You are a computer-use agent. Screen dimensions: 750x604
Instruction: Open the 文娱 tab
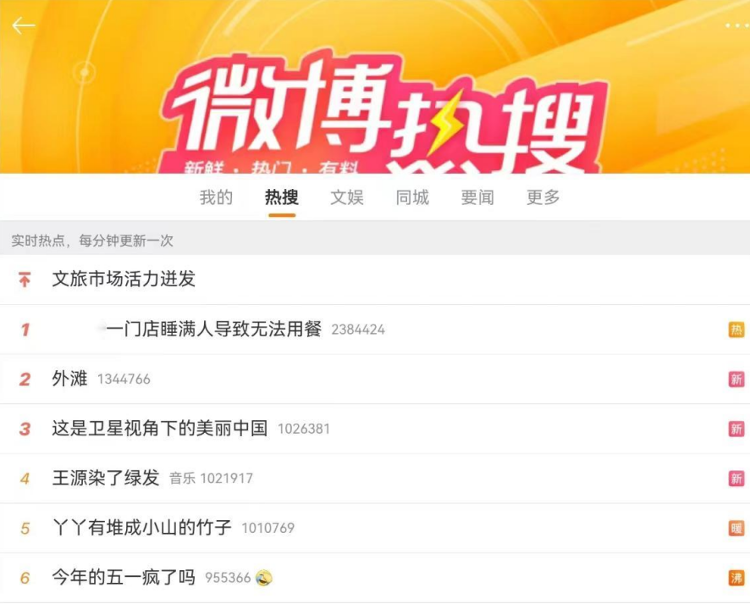(x=347, y=198)
